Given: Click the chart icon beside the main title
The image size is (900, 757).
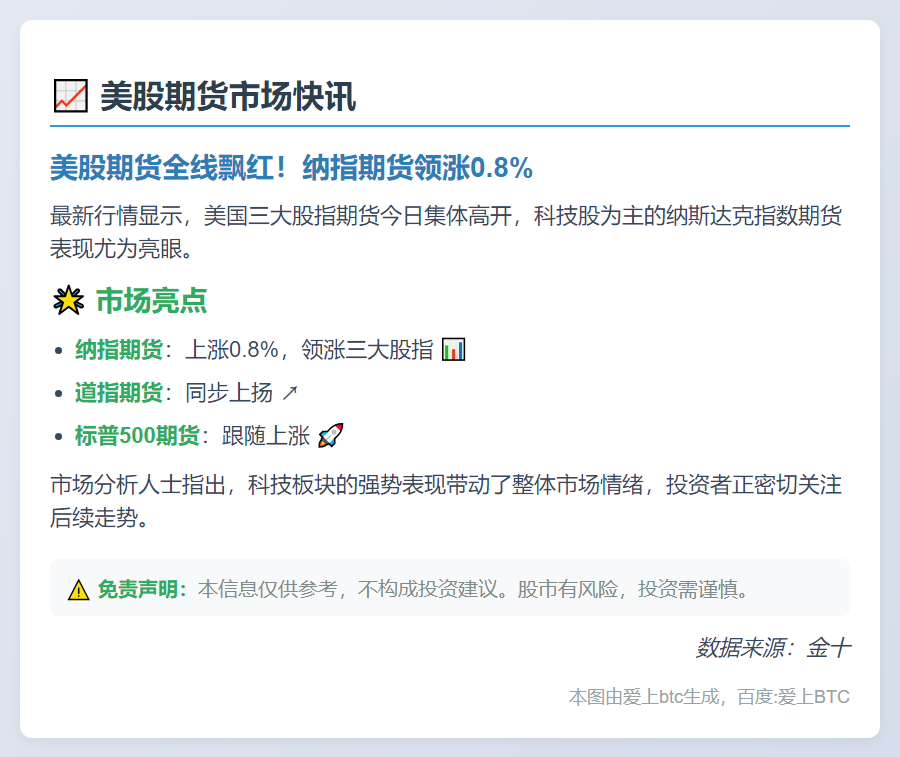Looking at the screenshot, I should pos(68,95).
